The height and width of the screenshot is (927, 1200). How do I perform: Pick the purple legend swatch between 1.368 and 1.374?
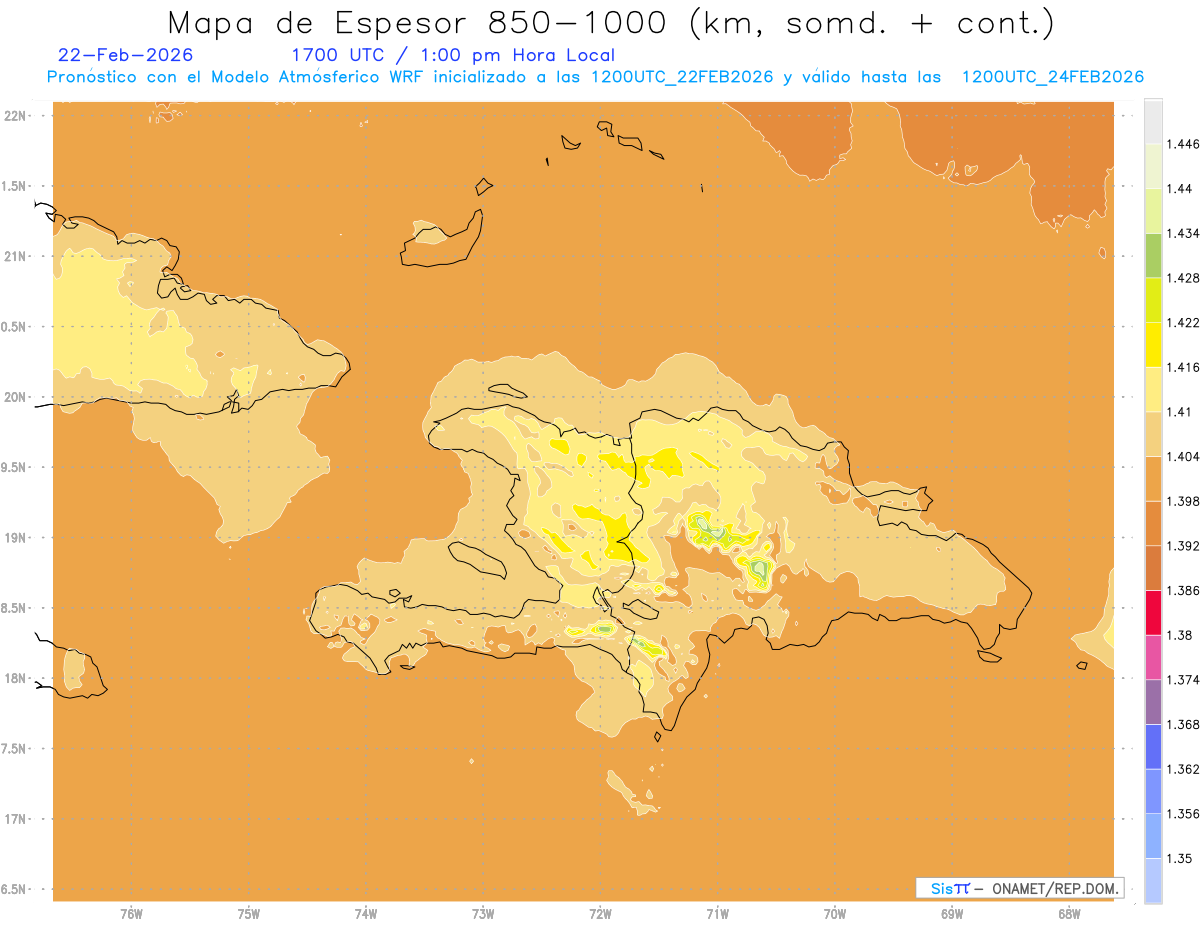1153,702
